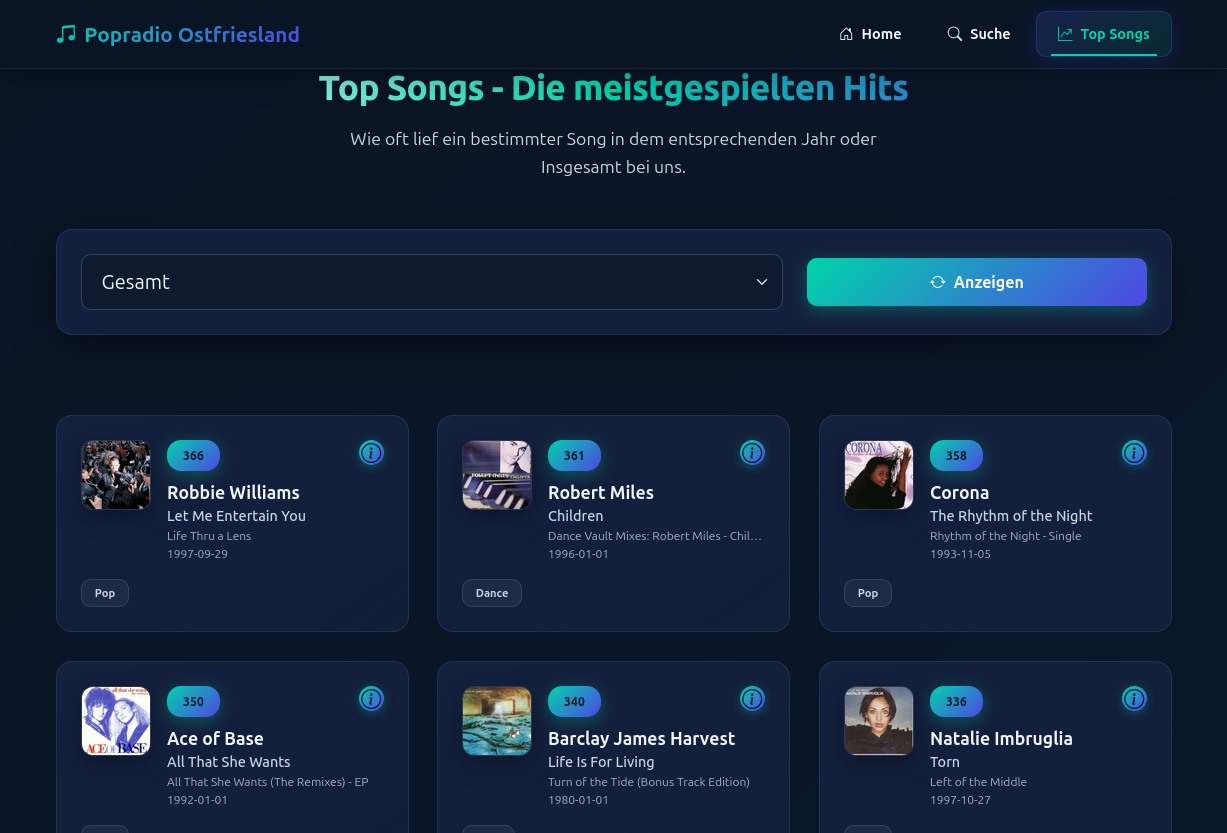Click the Dance genre tag
The image size is (1227, 833).
tap(491, 592)
